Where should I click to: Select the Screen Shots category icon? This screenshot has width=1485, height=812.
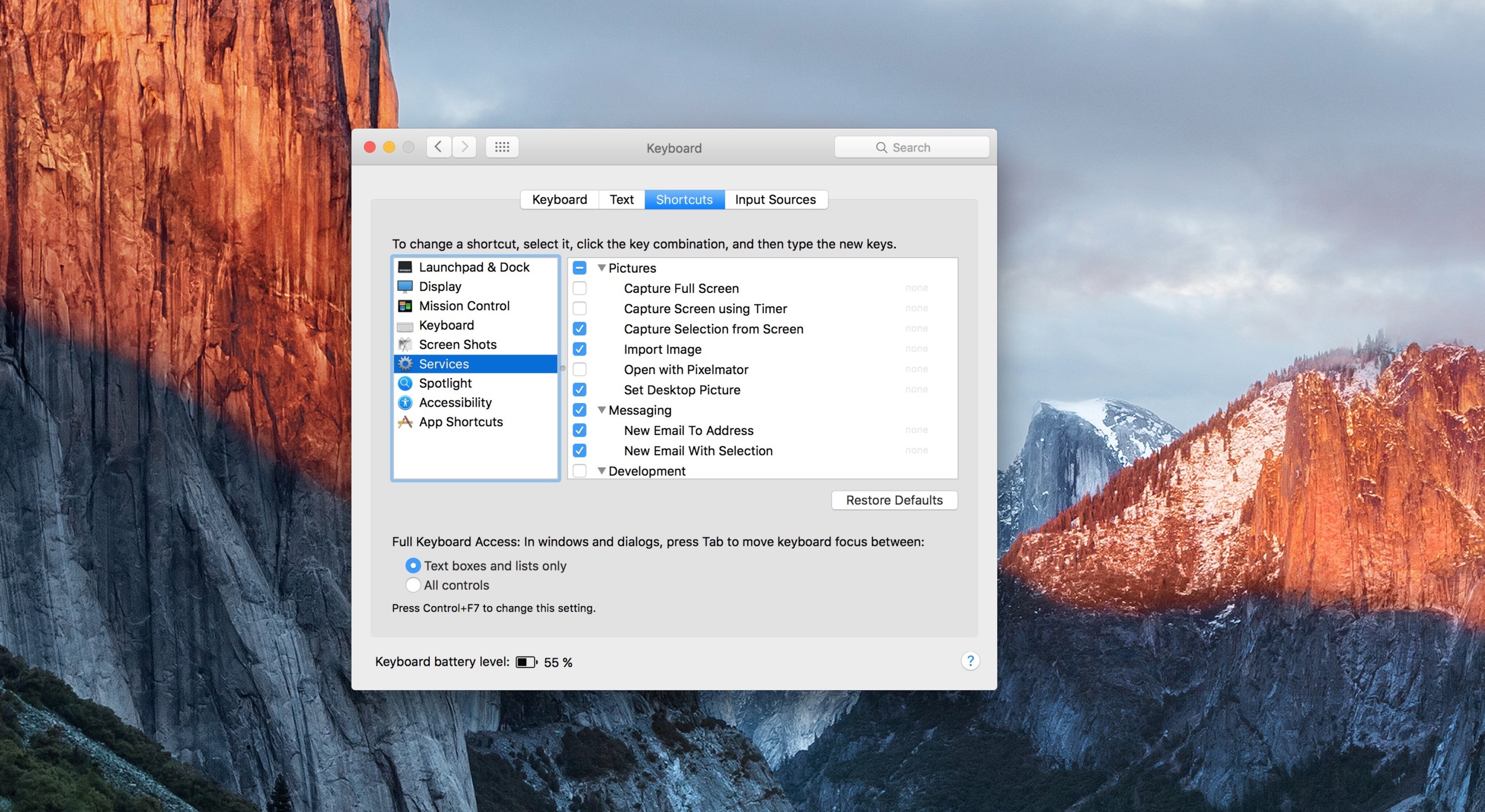pos(405,345)
